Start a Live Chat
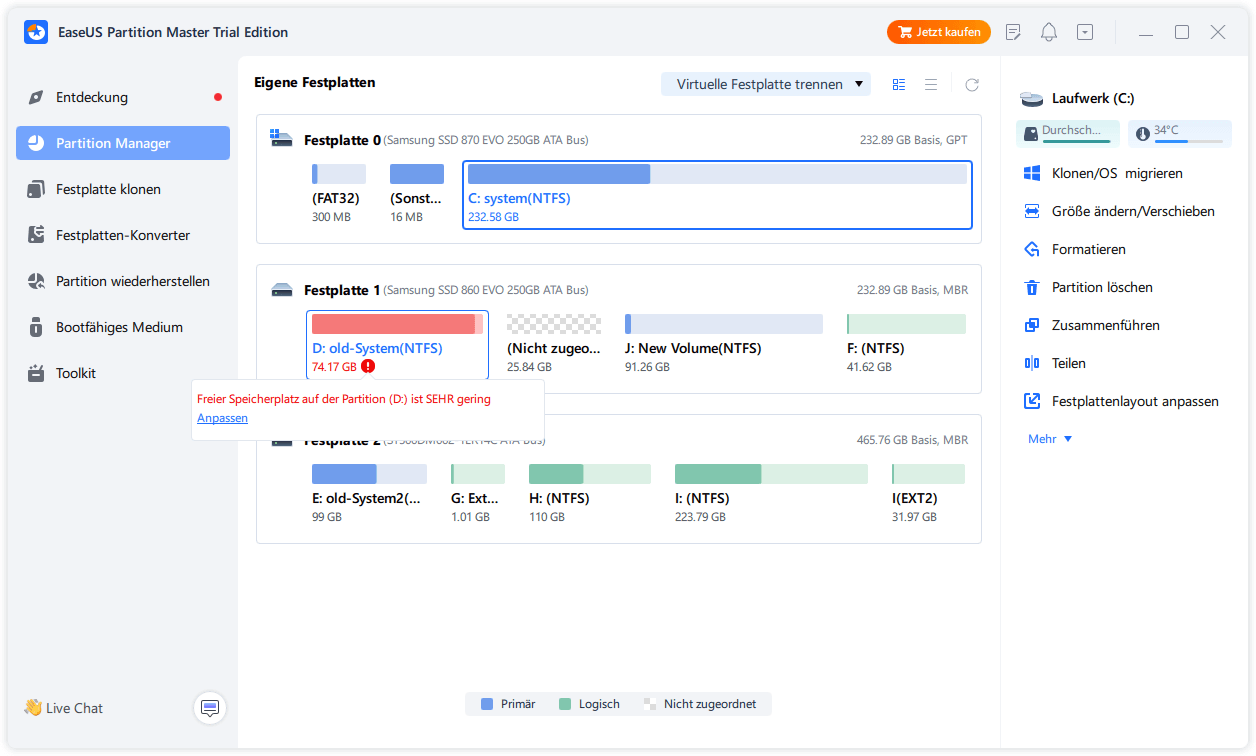The width and height of the screenshot is (1256, 756). [63, 708]
